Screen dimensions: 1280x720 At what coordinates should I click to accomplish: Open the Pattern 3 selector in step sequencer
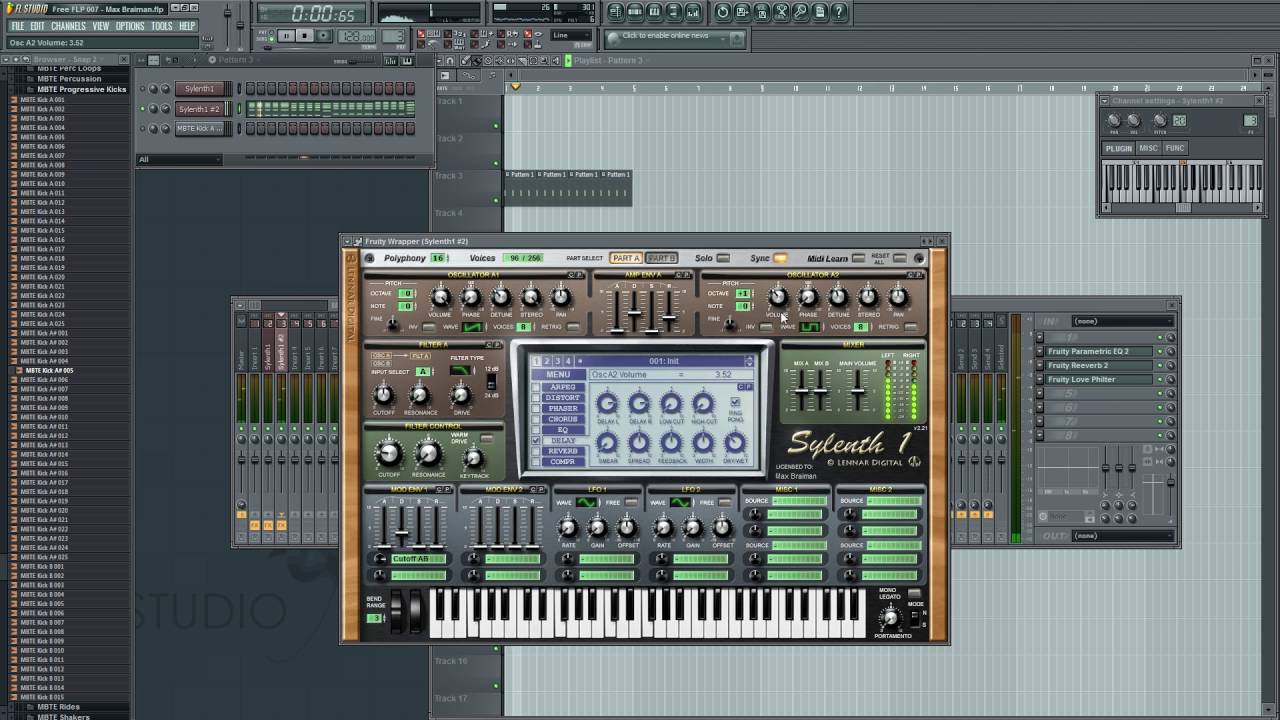coord(235,60)
